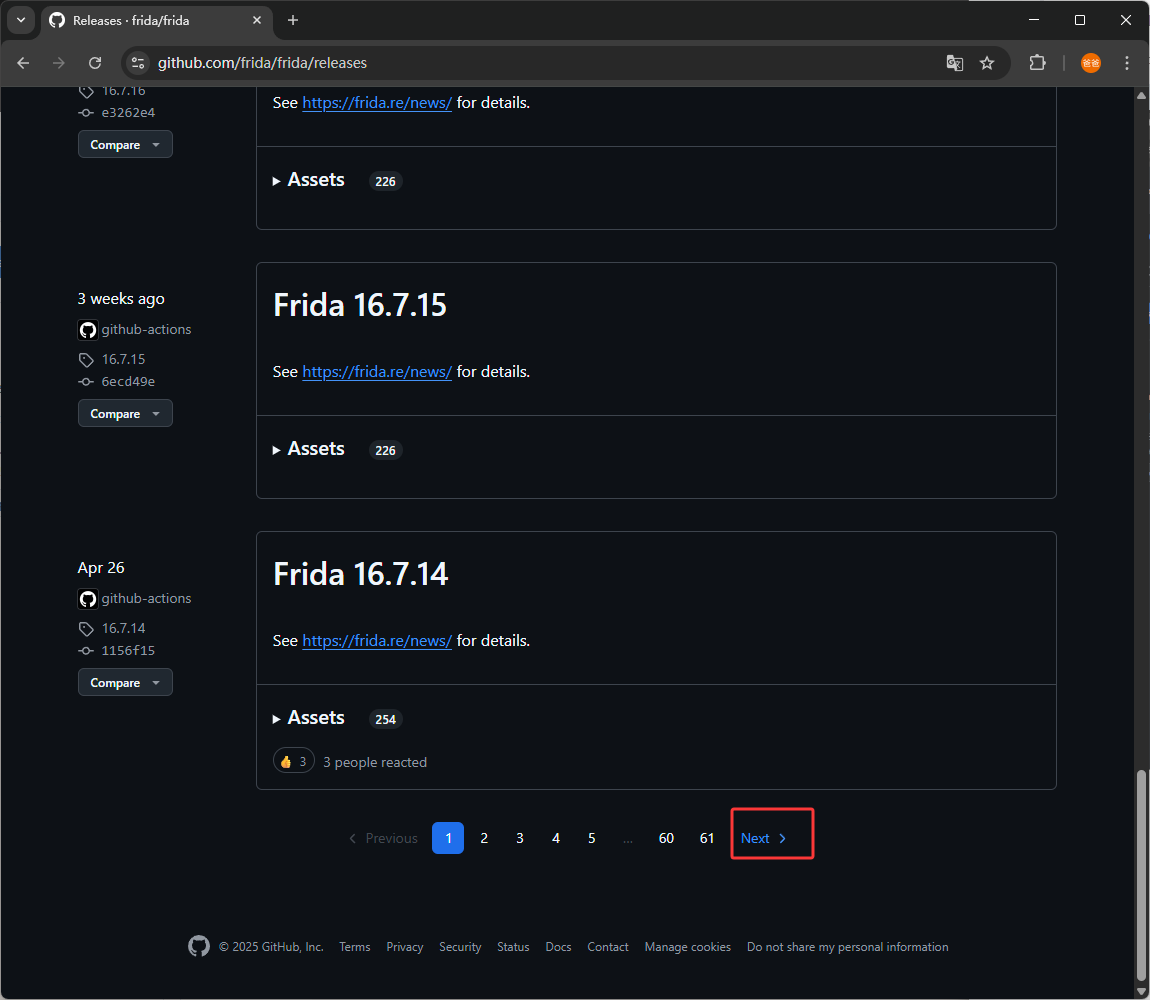This screenshot has width=1150, height=1000.
Task: Open frida.re/news link under Frida 16.7.14
Action: point(377,640)
